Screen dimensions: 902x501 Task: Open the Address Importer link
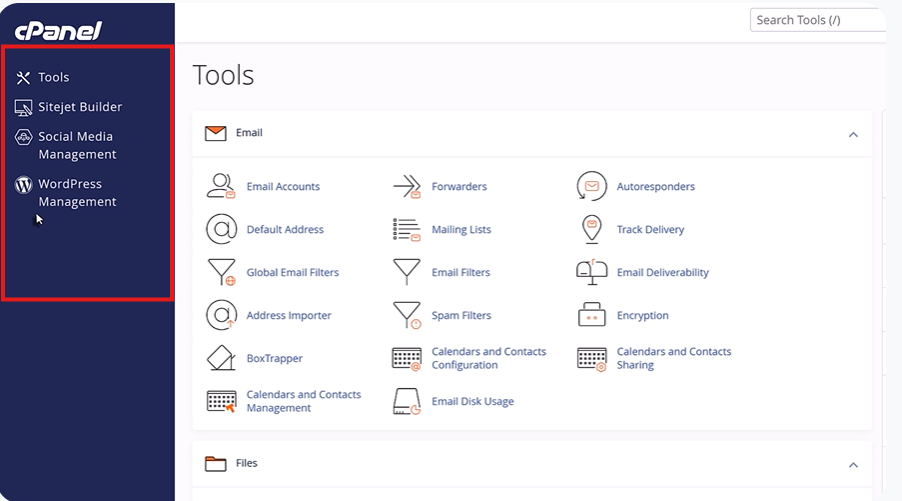click(289, 315)
